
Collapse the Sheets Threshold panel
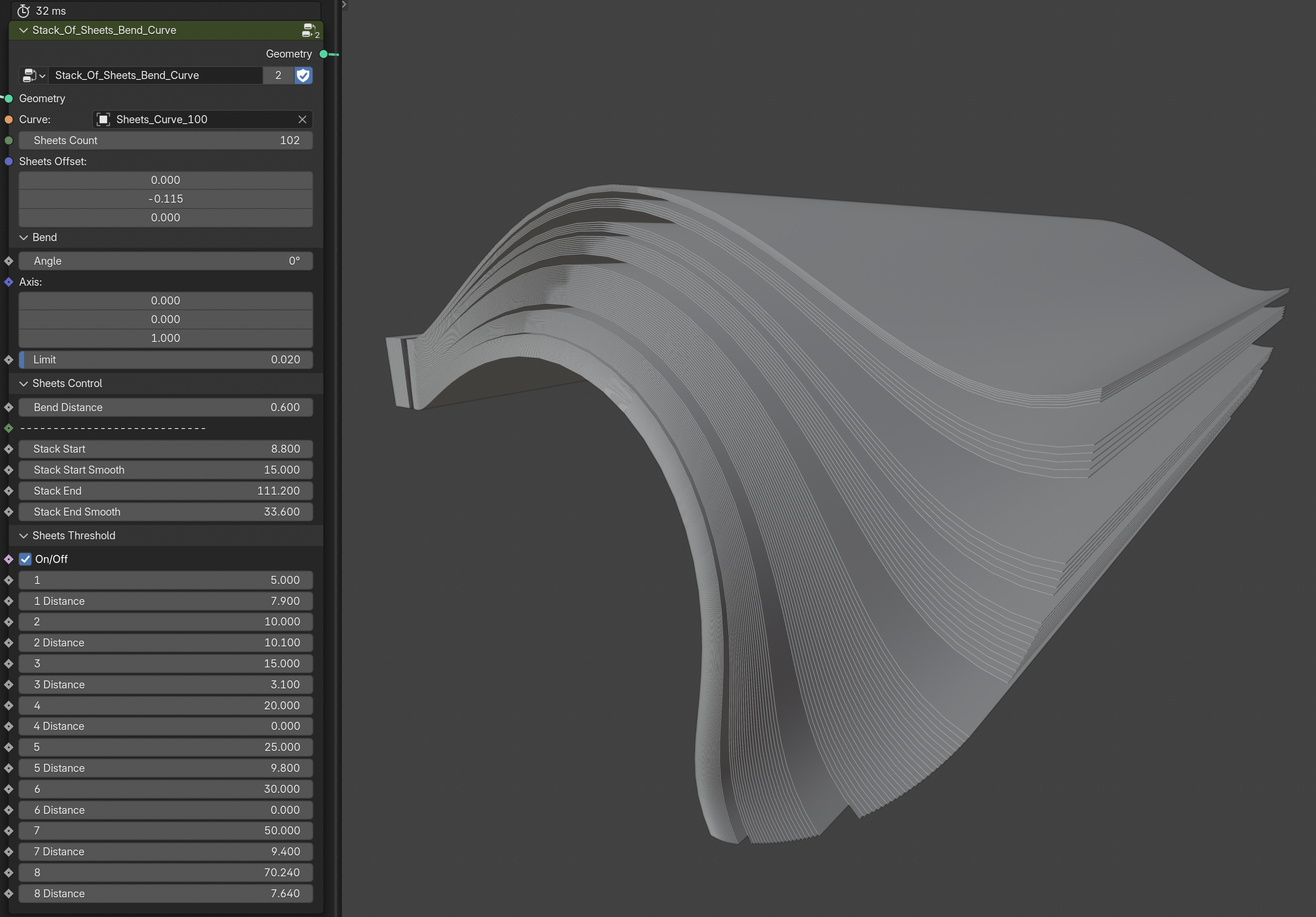pos(24,535)
